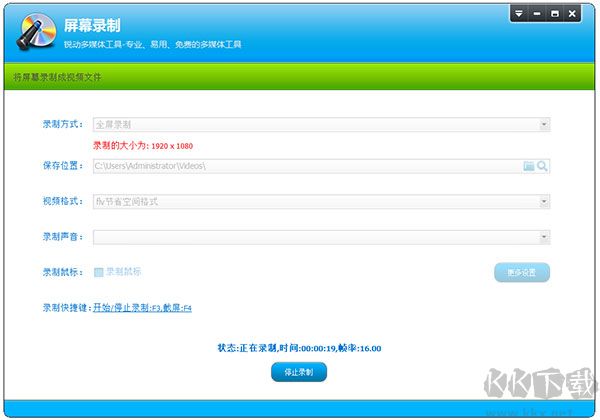Expand the 录制方式 recording mode dropdown

544,125
